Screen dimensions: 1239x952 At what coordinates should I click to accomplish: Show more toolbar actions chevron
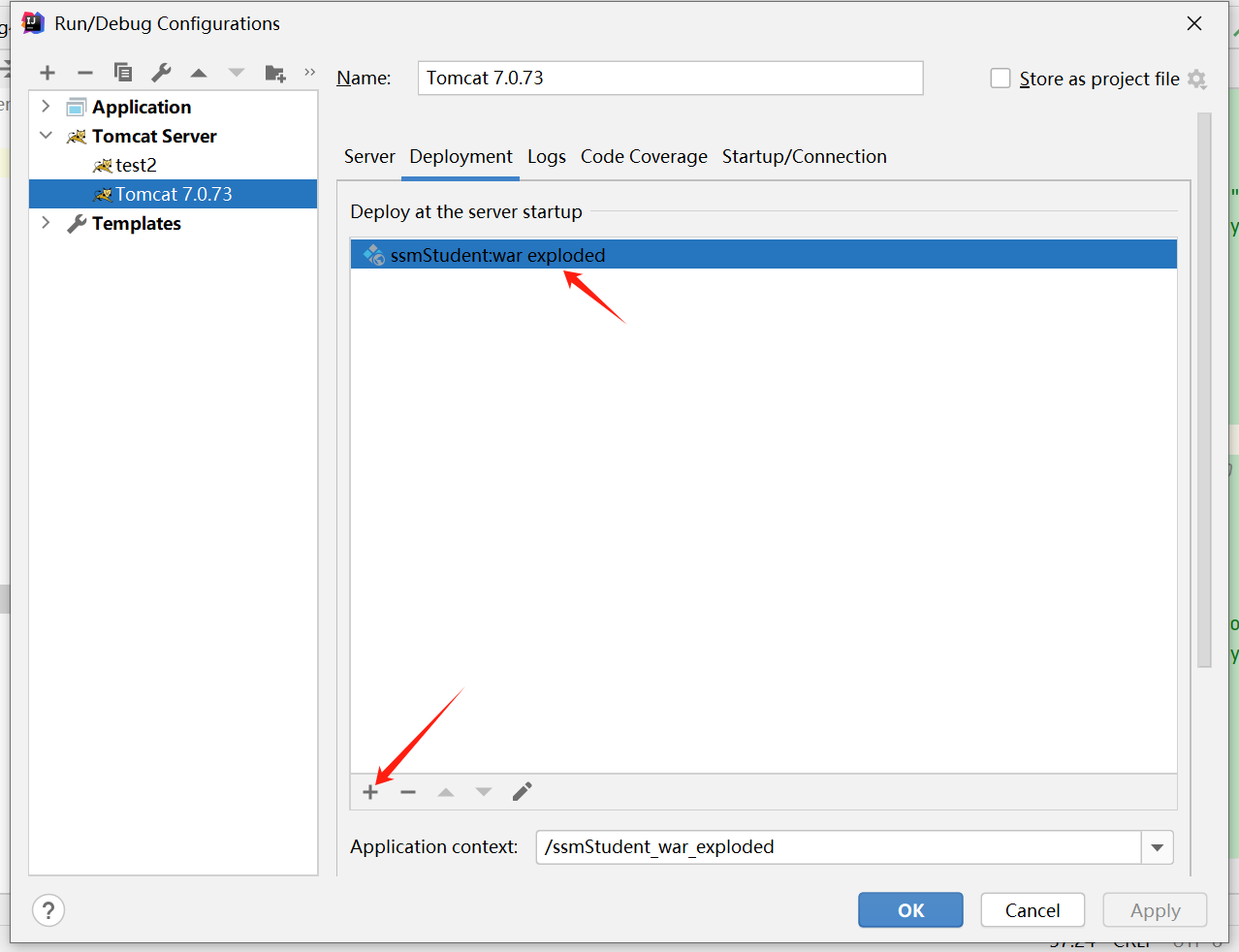(x=310, y=72)
